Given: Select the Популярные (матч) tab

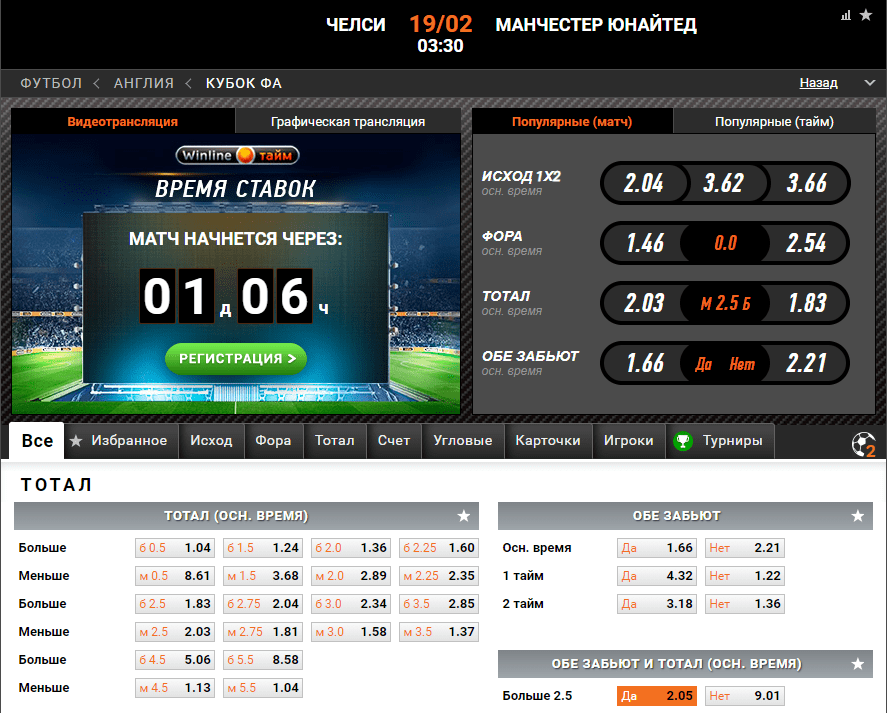Looking at the screenshot, I should click(572, 121).
